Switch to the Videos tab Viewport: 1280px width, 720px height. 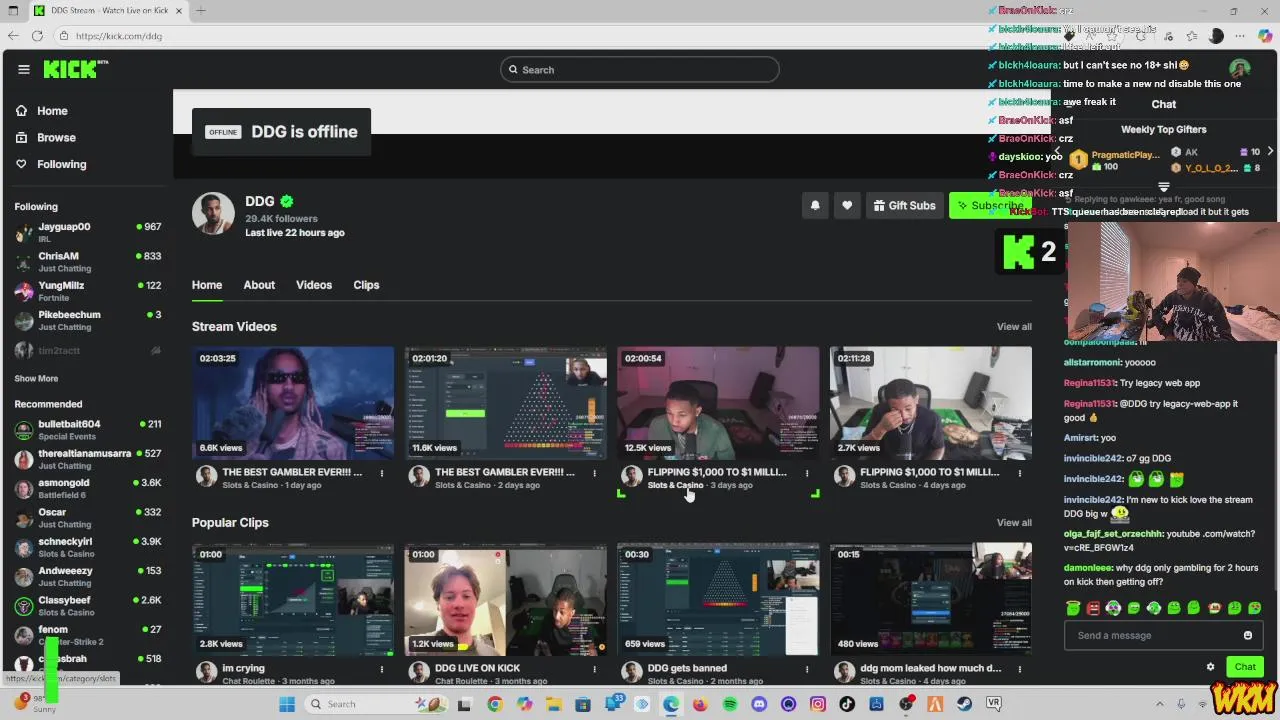[x=314, y=285]
